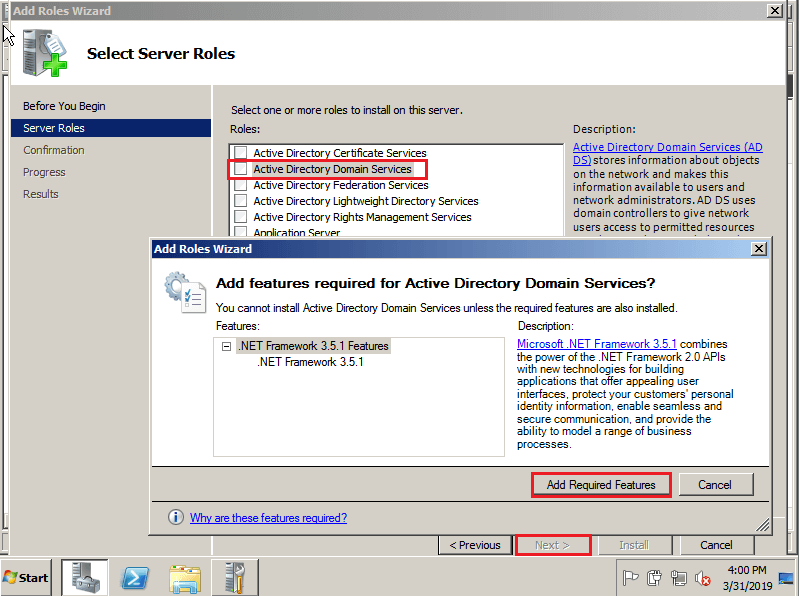Viewport: 799px width, 596px height.
Task: Close the main Add Roles Wizard window
Action: (x=775, y=11)
